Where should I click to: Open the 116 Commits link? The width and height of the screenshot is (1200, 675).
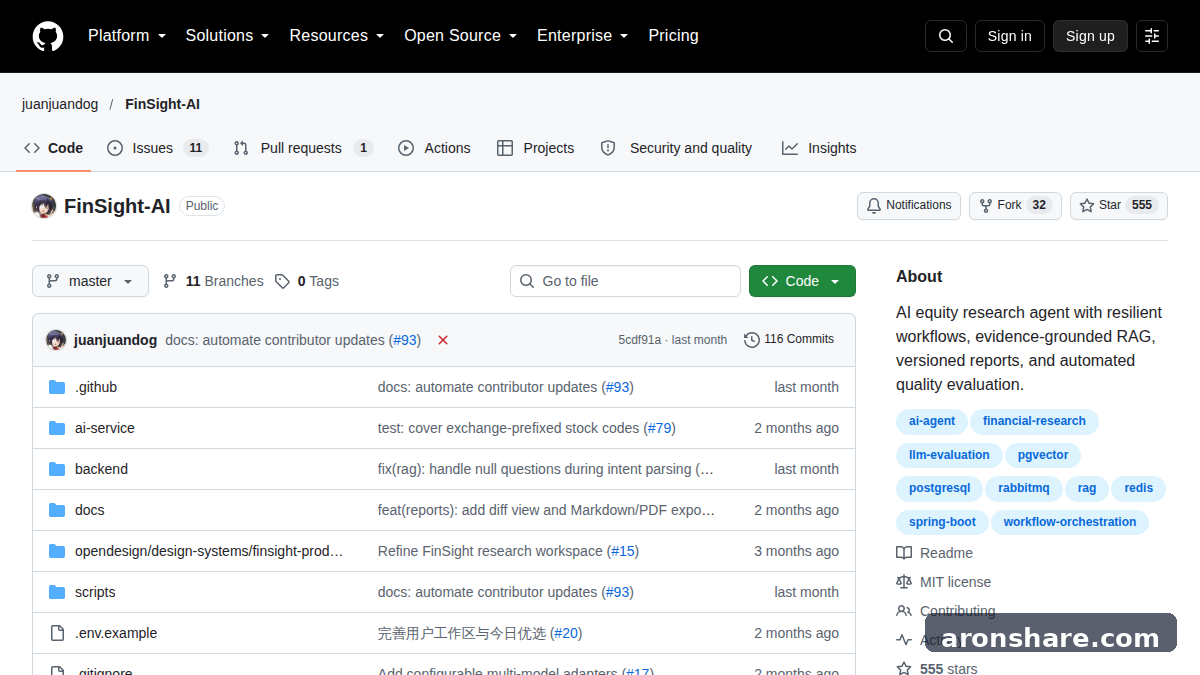pyautogui.click(x=789, y=340)
